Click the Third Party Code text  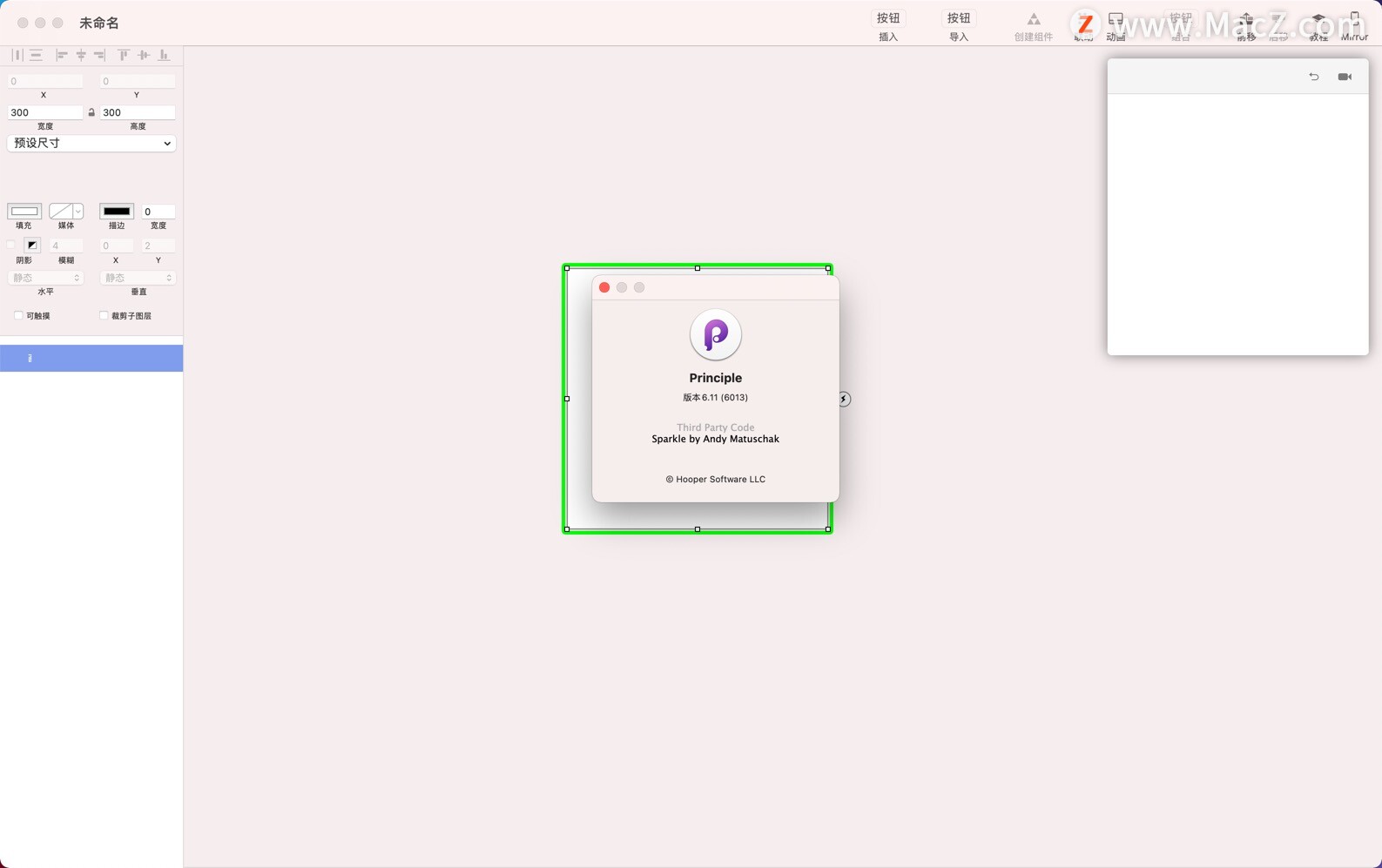[716, 427]
